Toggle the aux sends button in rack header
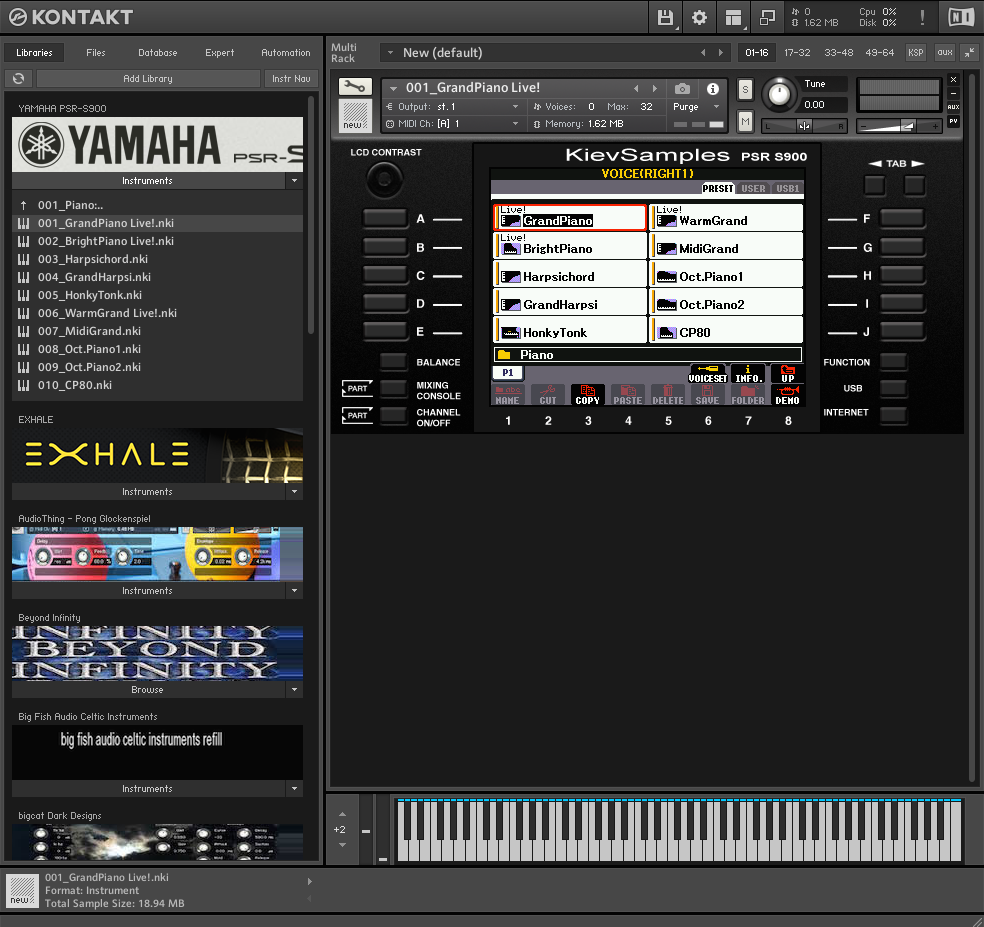Image resolution: width=984 pixels, height=927 pixels. tap(944, 53)
